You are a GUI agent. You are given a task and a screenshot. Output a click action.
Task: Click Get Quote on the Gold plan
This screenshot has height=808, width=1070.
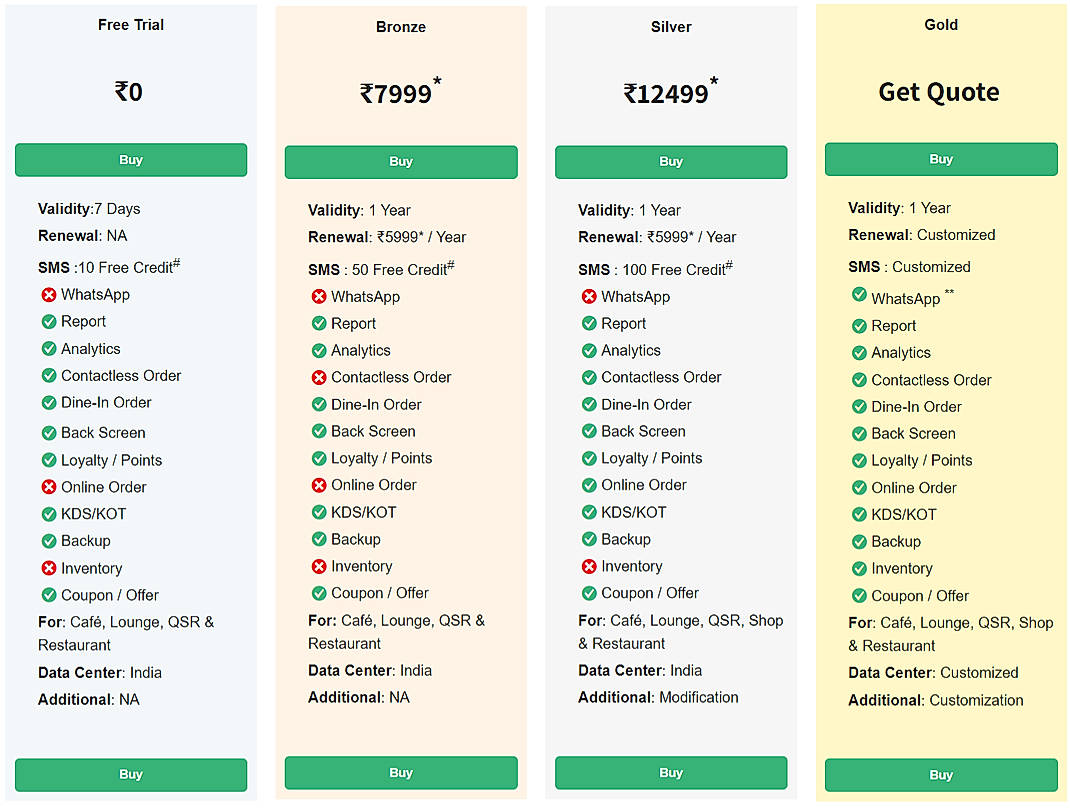tap(940, 92)
